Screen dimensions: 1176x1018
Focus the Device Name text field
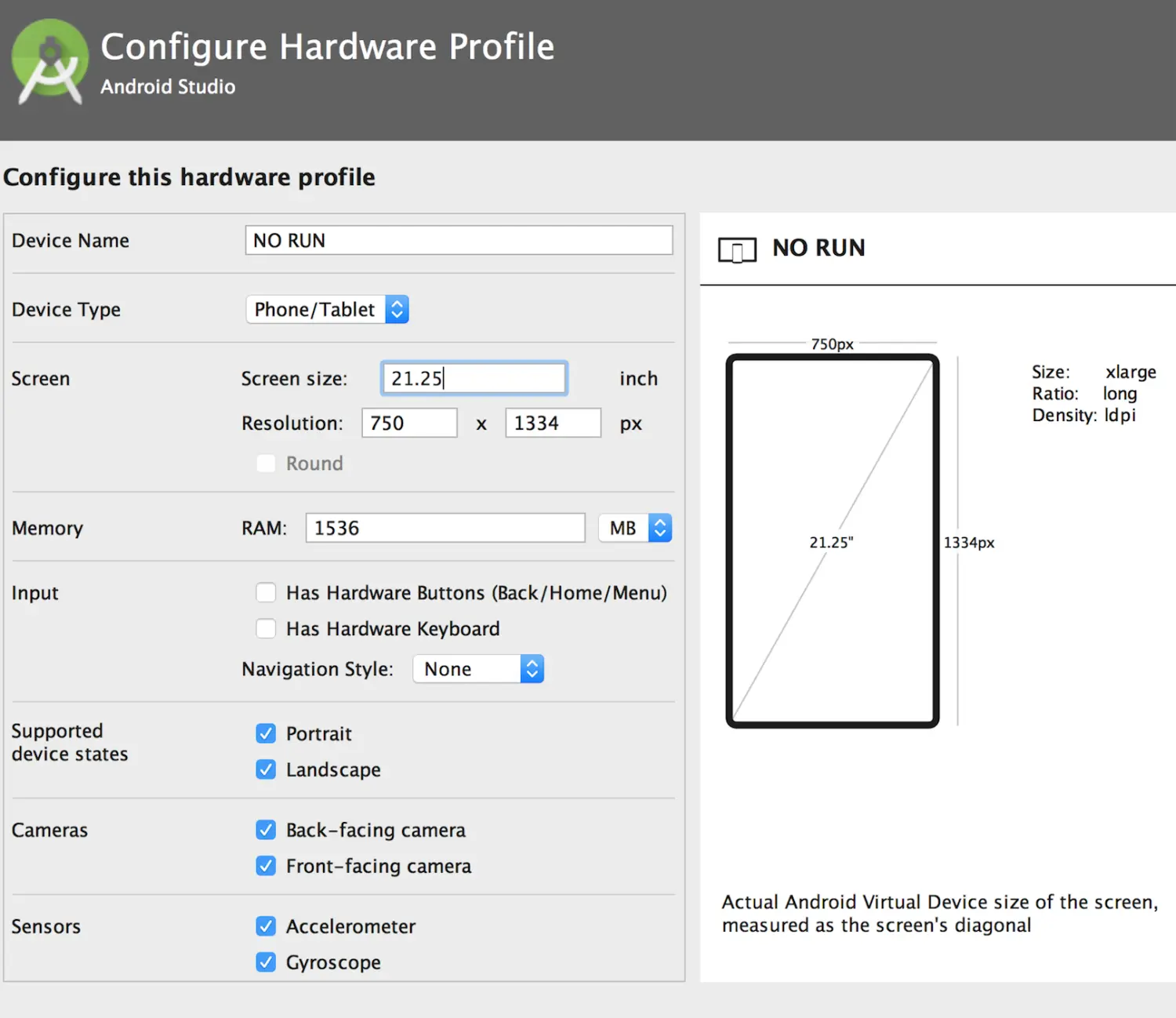[x=459, y=240]
